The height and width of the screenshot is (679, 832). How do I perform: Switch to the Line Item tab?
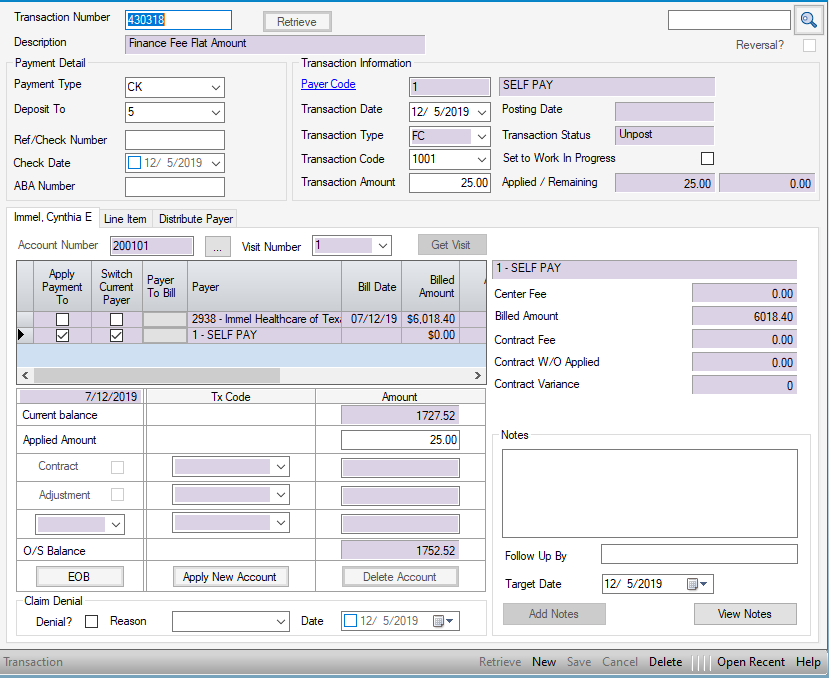[125, 218]
